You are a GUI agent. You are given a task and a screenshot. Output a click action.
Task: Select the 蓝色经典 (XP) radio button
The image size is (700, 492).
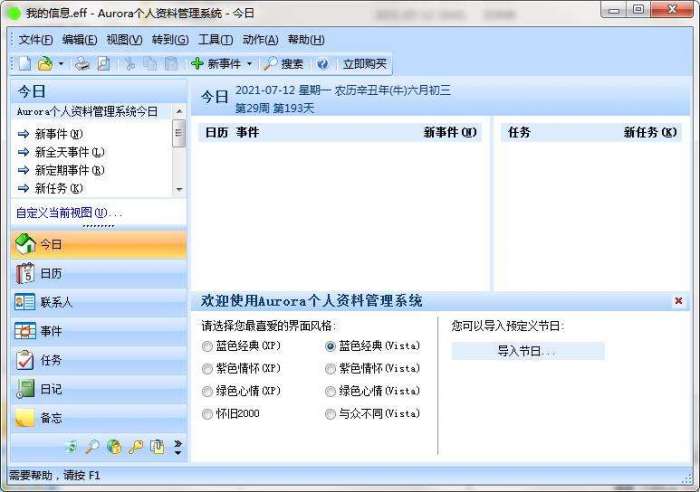point(207,346)
